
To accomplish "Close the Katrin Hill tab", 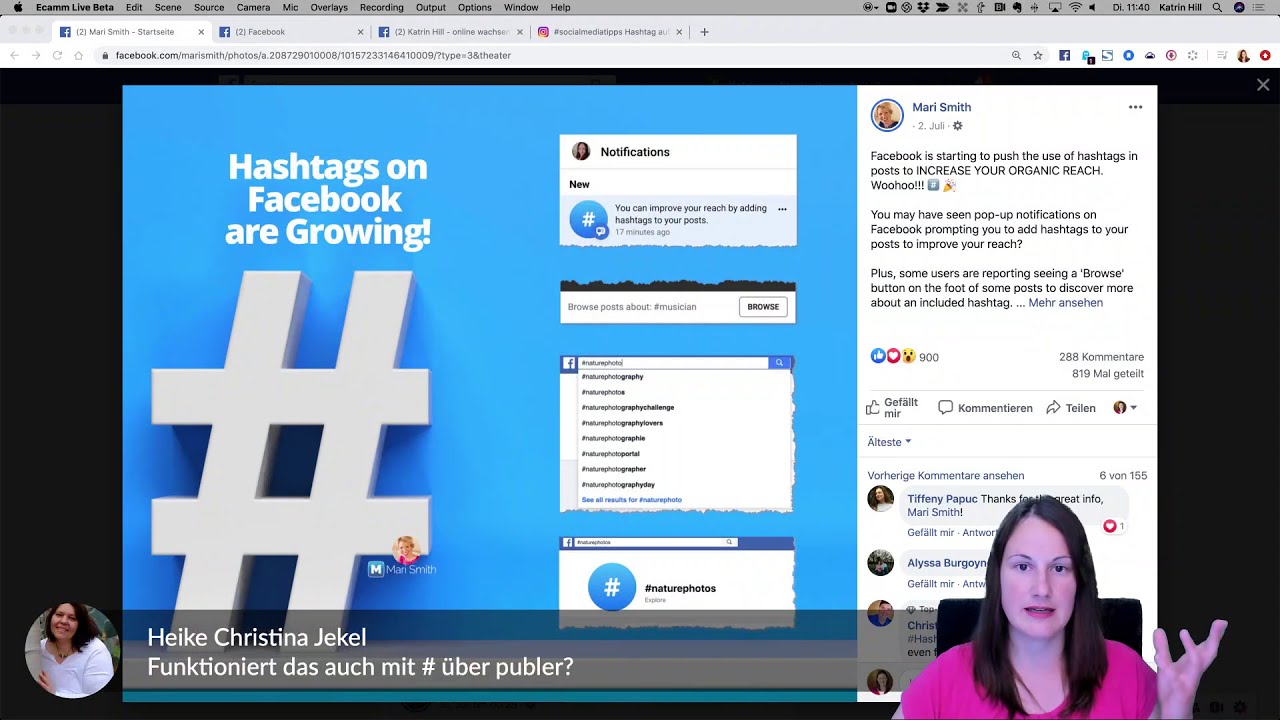I will [520, 32].
